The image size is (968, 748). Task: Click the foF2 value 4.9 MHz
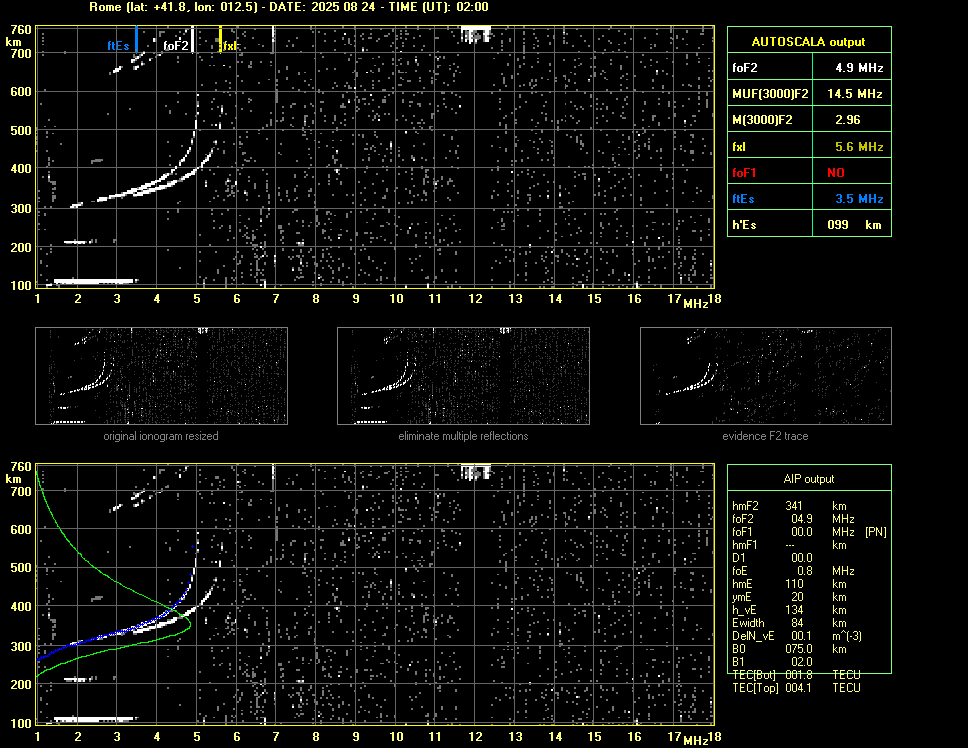859,68
